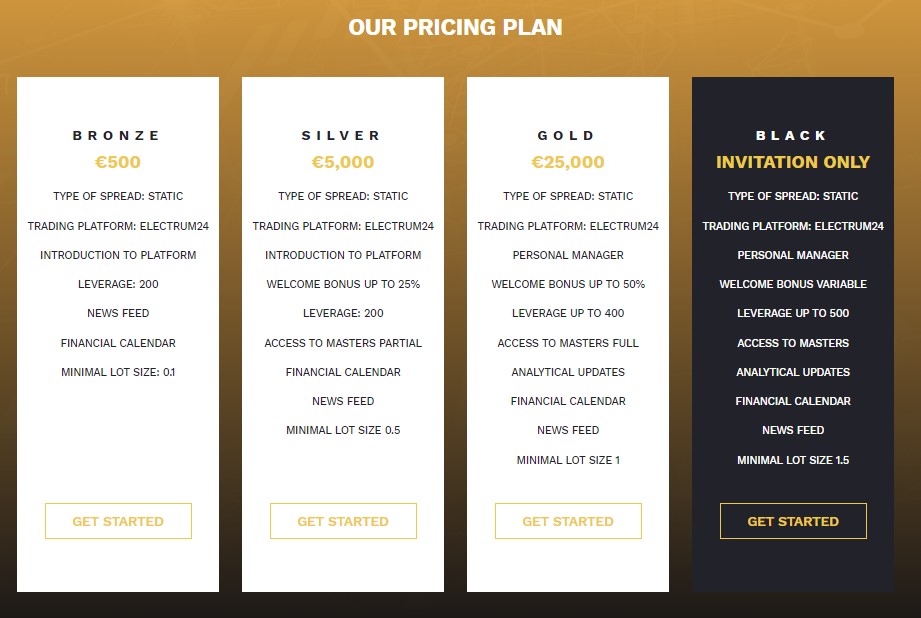Click Get Started under Bronze plan

click(x=118, y=521)
